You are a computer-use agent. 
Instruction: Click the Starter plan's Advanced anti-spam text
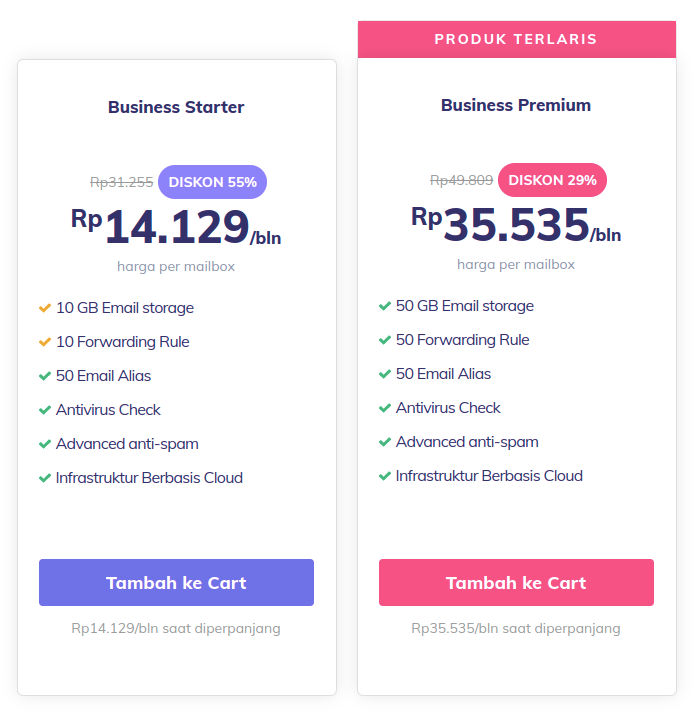point(127,444)
